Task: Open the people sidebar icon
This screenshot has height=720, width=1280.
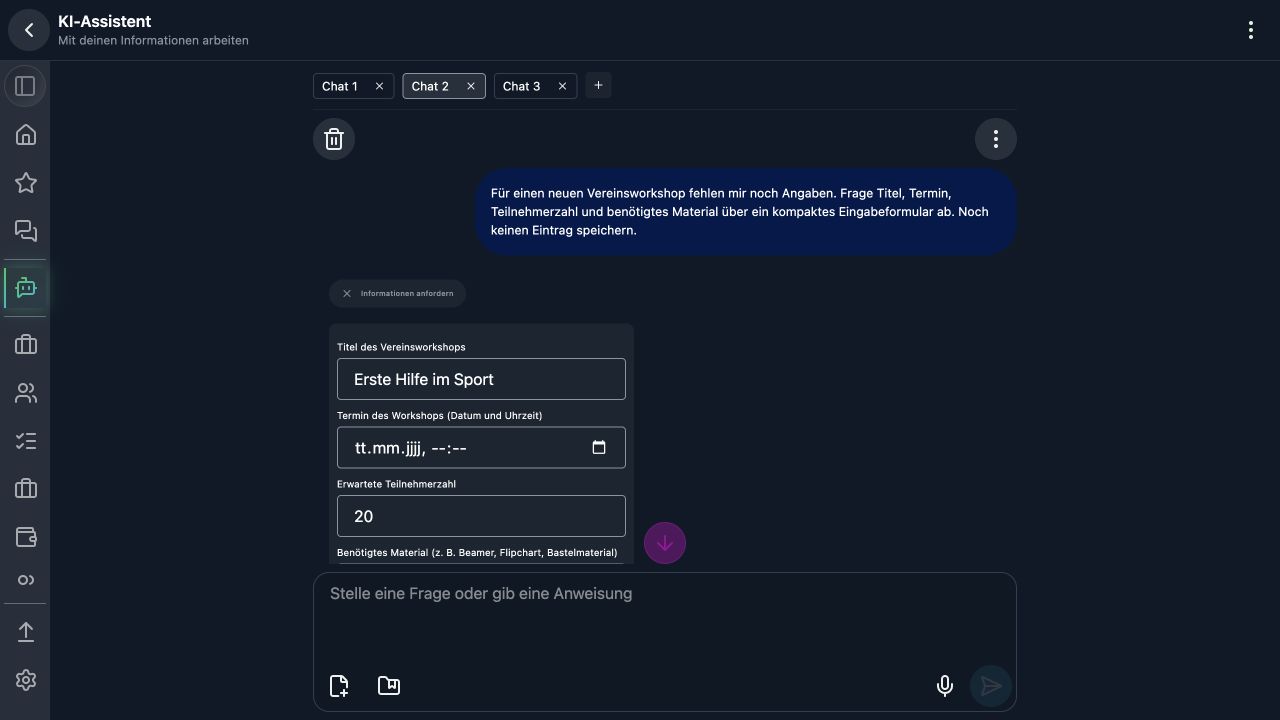Action: click(26, 393)
